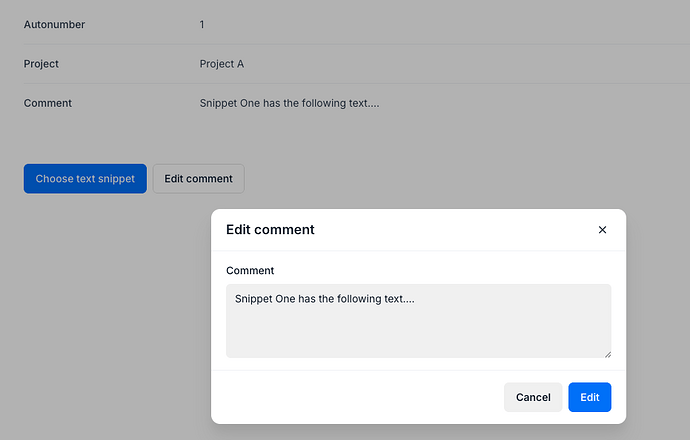The width and height of the screenshot is (690, 440).
Task: Close the Edit comment dialog with X
Action: coord(602,230)
